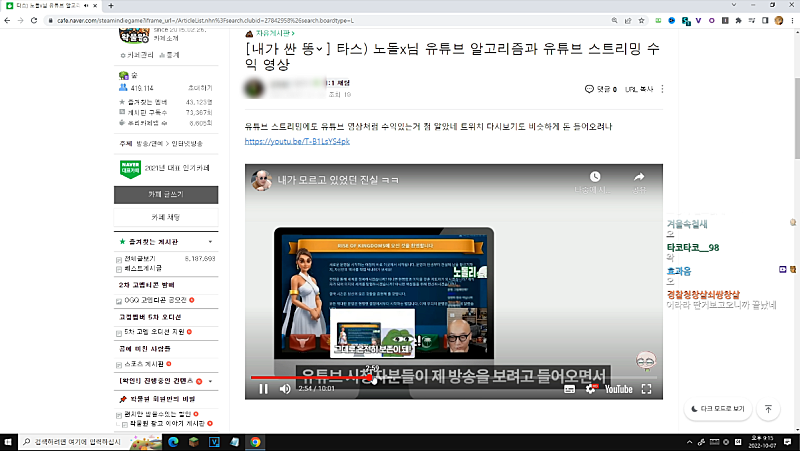Click 통계 statistics link
The width and height of the screenshot is (800, 451).
tap(169, 55)
